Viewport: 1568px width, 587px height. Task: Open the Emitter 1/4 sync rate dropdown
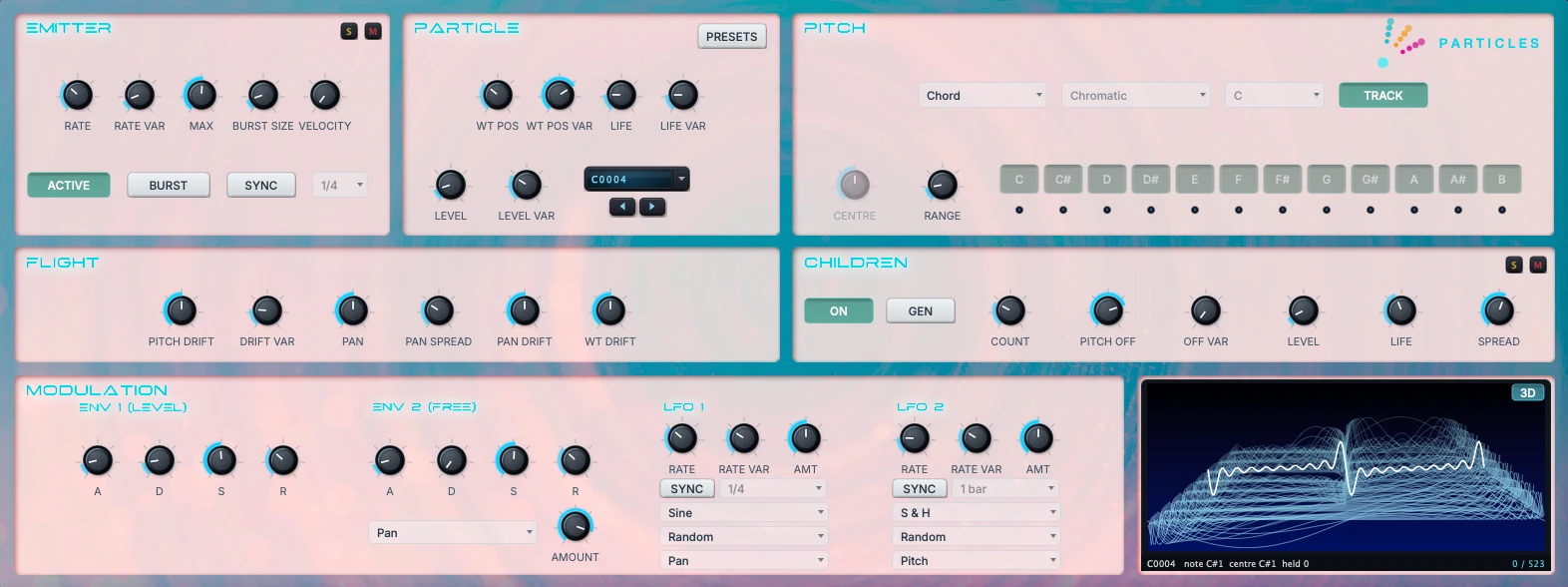pyautogui.click(x=341, y=186)
